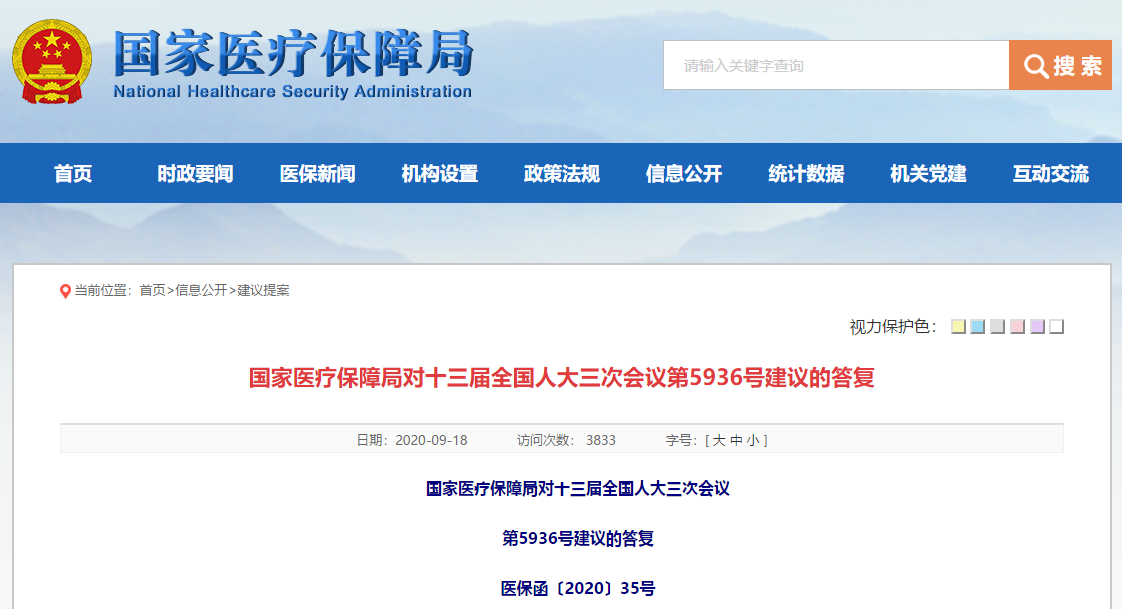Click the national emblem logo
The image size is (1122, 609).
52,62
